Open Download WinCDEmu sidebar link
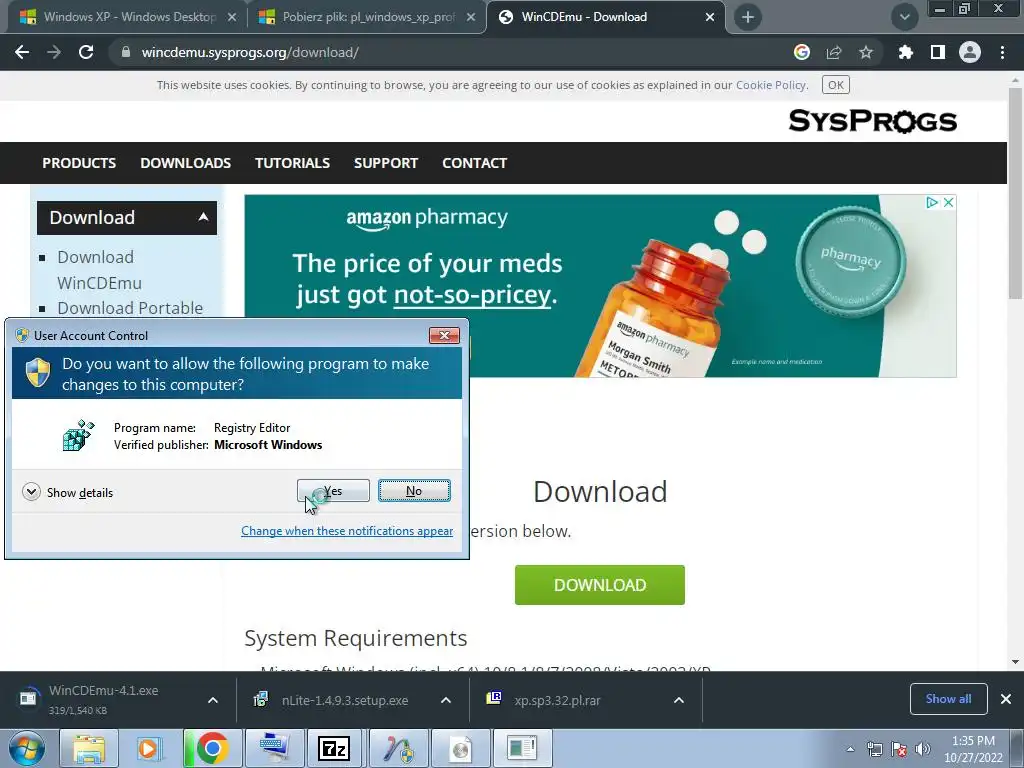This screenshot has height=768, width=1024. [x=99, y=270]
